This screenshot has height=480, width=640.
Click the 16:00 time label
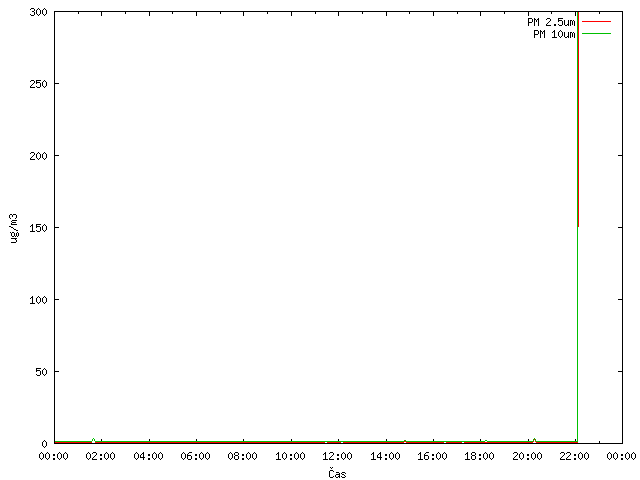pyautogui.click(x=432, y=456)
